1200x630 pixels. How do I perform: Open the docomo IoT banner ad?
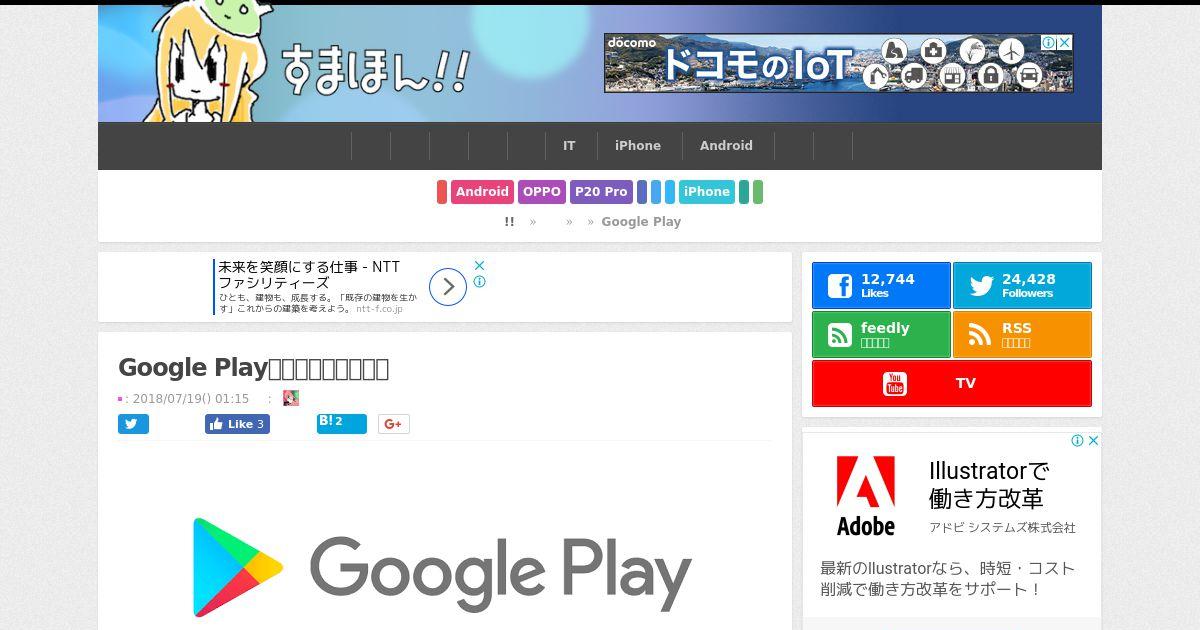click(838, 63)
